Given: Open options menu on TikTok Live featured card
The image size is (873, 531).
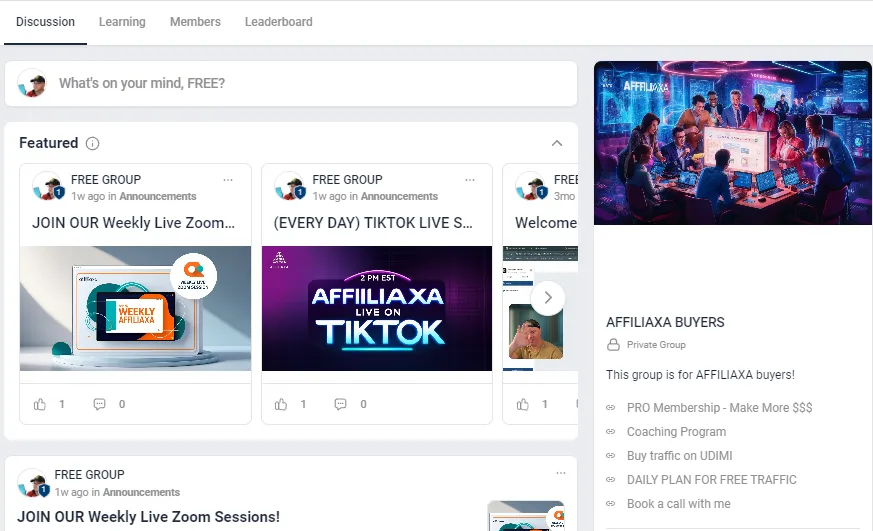Looking at the screenshot, I should tap(470, 180).
